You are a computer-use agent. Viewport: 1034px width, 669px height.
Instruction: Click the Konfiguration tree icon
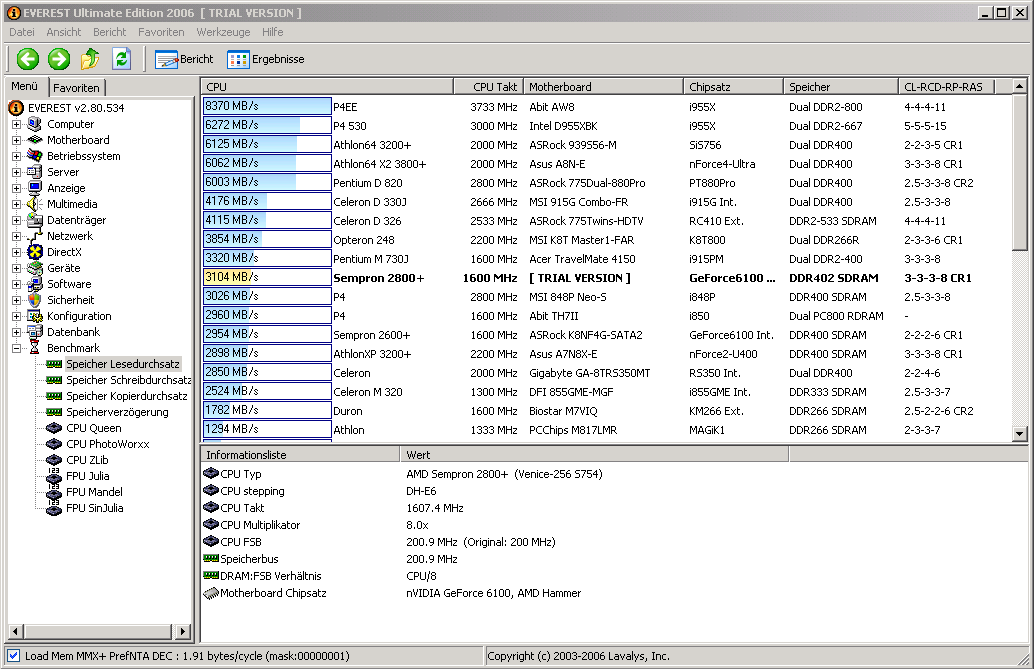click(x=35, y=316)
